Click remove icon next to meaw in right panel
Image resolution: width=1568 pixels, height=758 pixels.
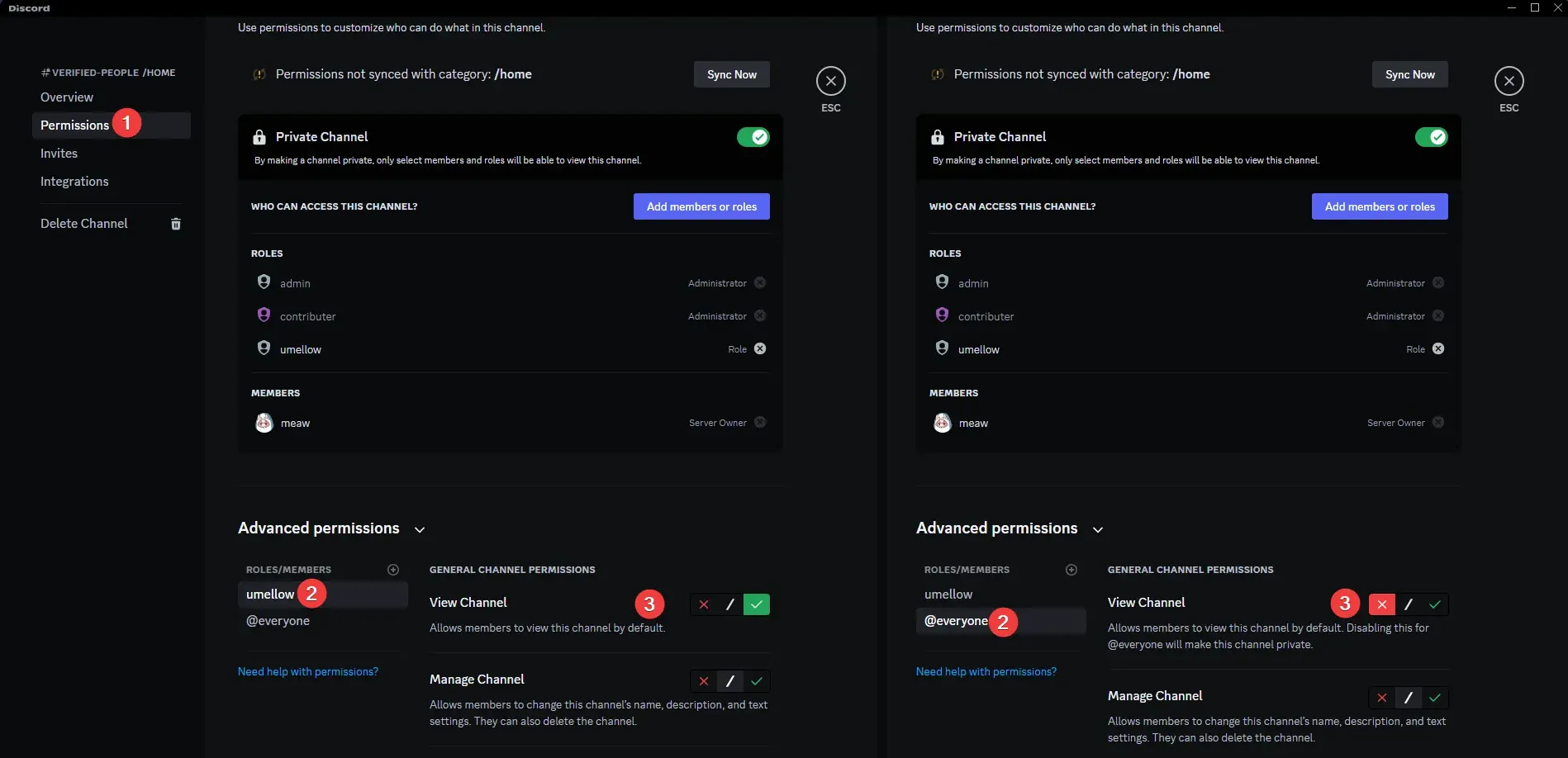coord(1438,422)
